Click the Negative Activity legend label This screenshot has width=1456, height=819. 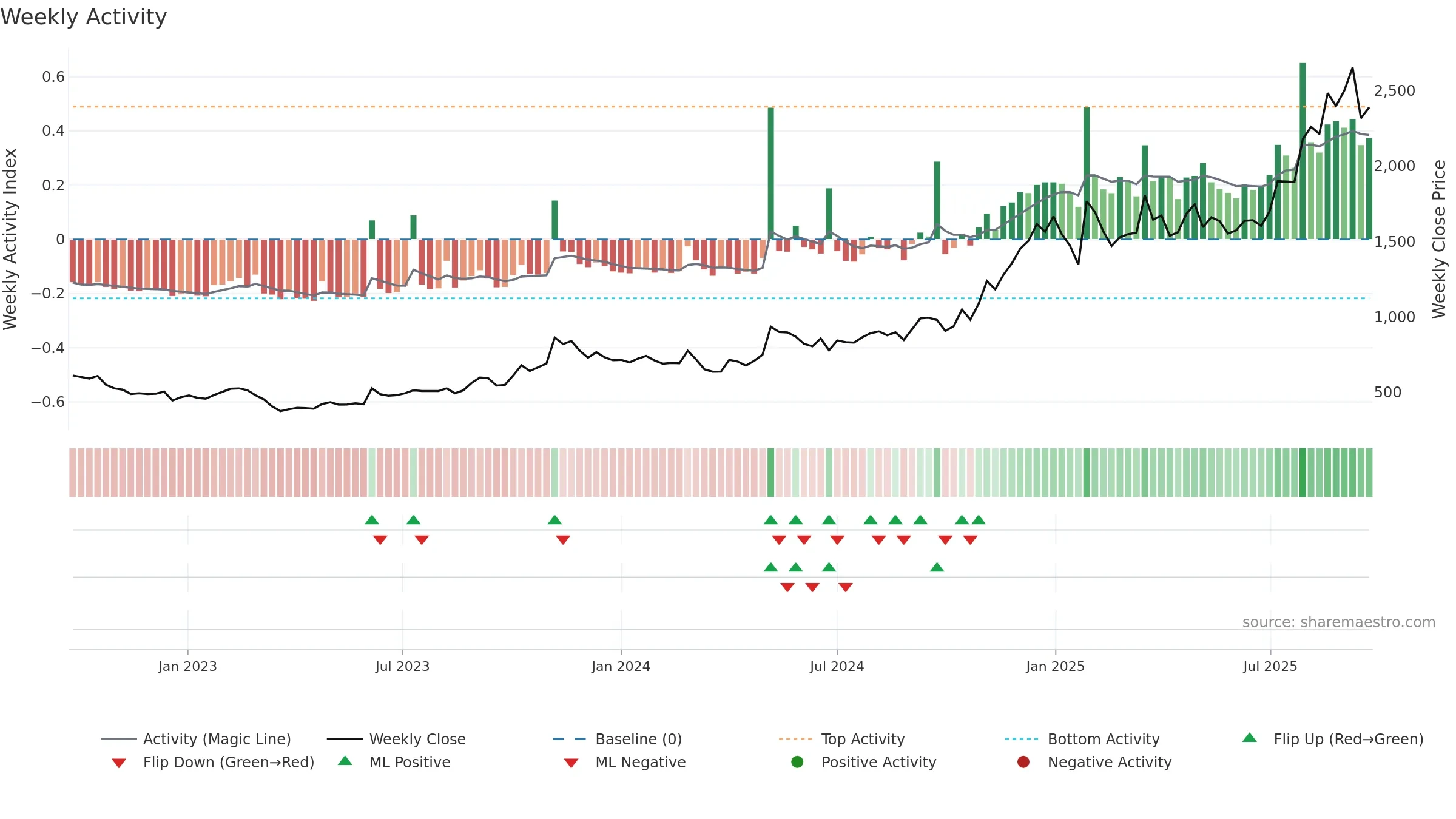point(1110,762)
